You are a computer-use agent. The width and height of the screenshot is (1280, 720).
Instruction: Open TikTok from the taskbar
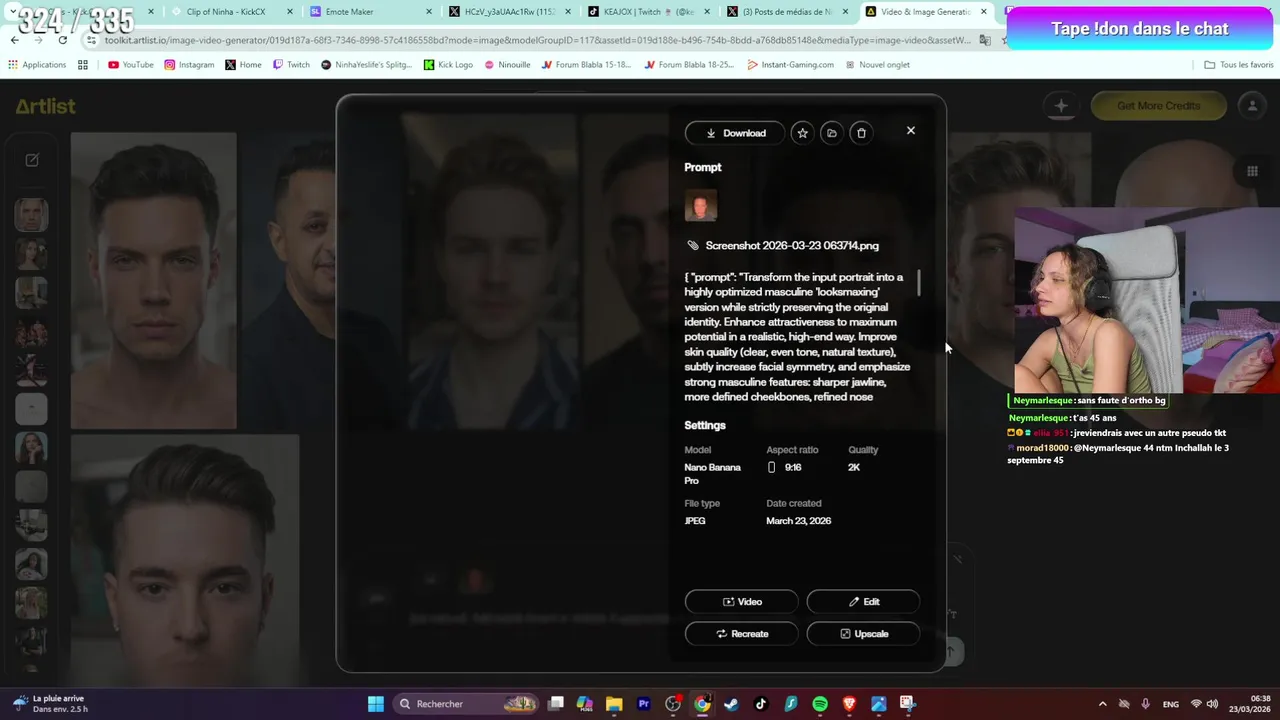pyautogui.click(x=761, y=704)
